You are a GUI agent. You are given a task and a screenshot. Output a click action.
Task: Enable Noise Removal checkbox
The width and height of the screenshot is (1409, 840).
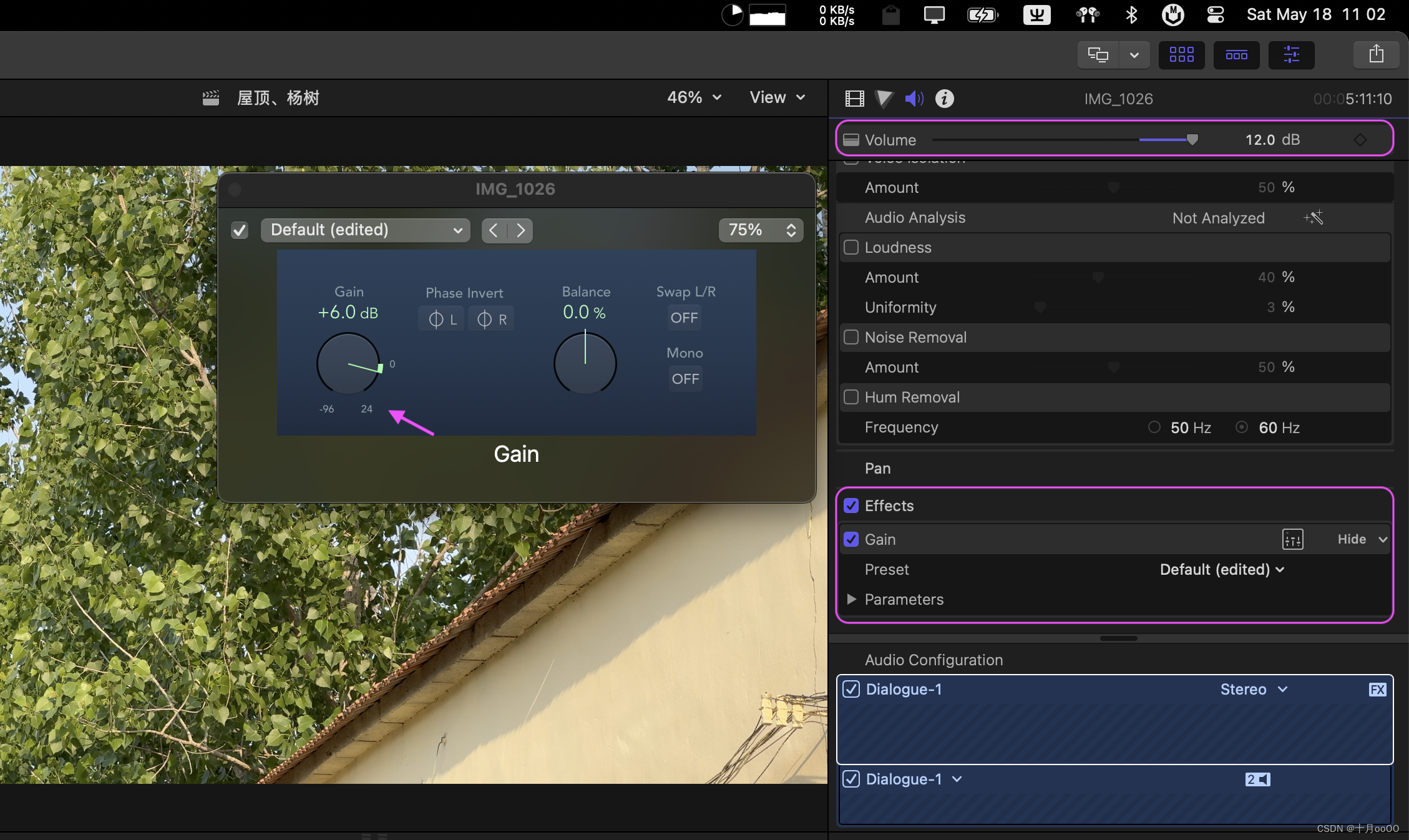(851, 337)
